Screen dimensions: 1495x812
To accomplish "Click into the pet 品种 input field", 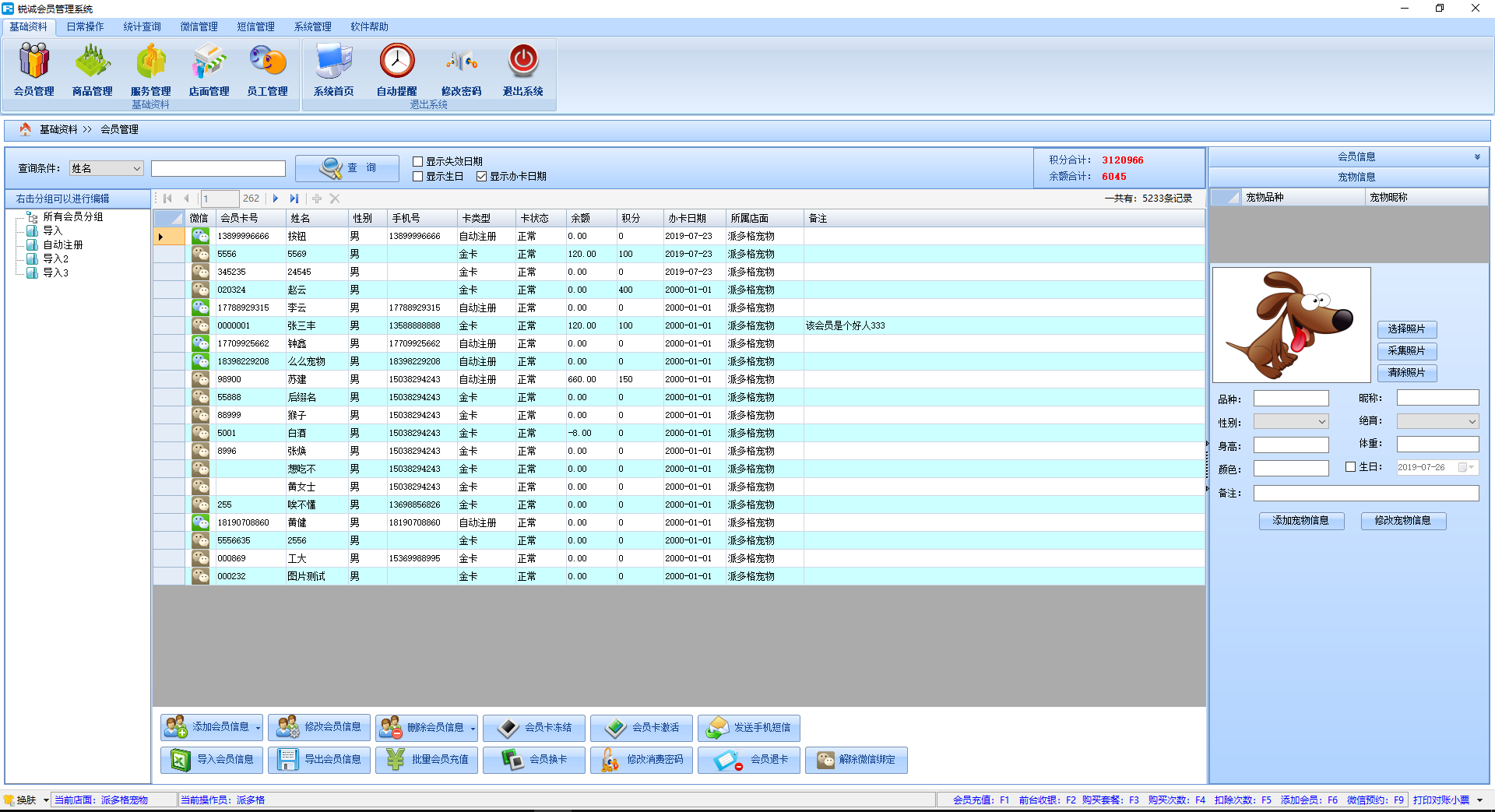I will coord(1291,399).
